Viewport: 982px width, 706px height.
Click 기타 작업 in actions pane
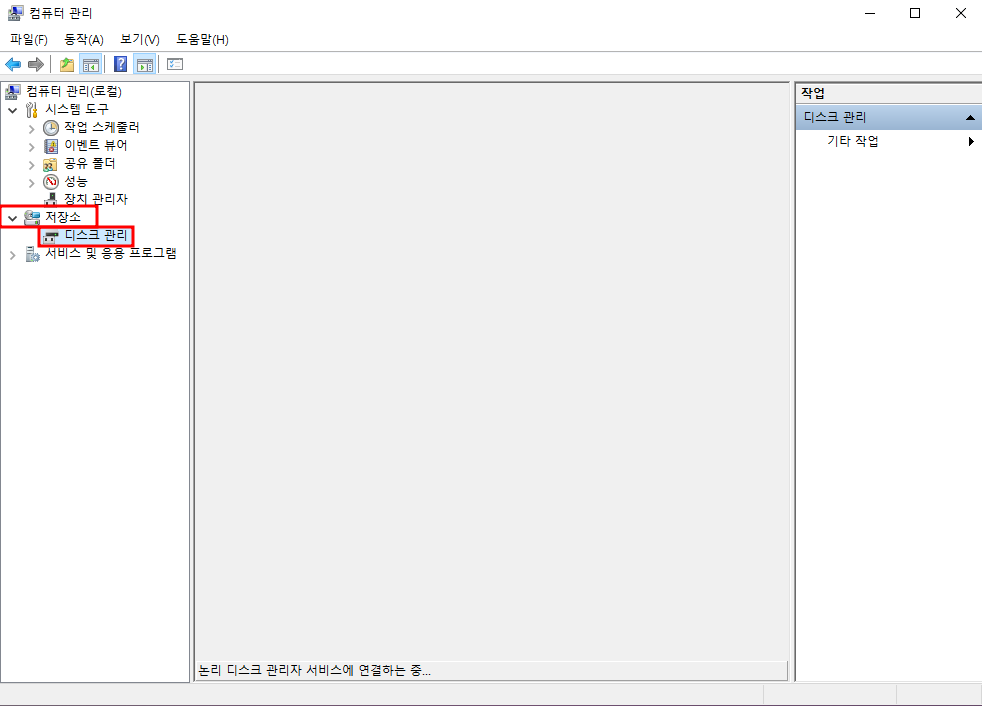point(853,142)
